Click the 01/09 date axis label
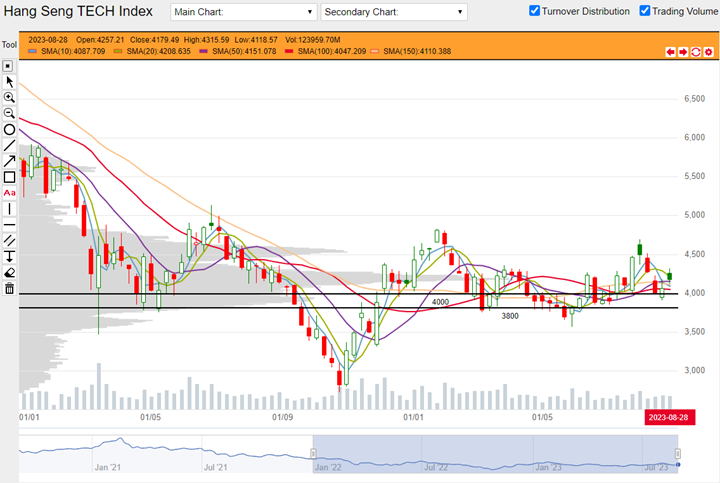 point(282,417)
